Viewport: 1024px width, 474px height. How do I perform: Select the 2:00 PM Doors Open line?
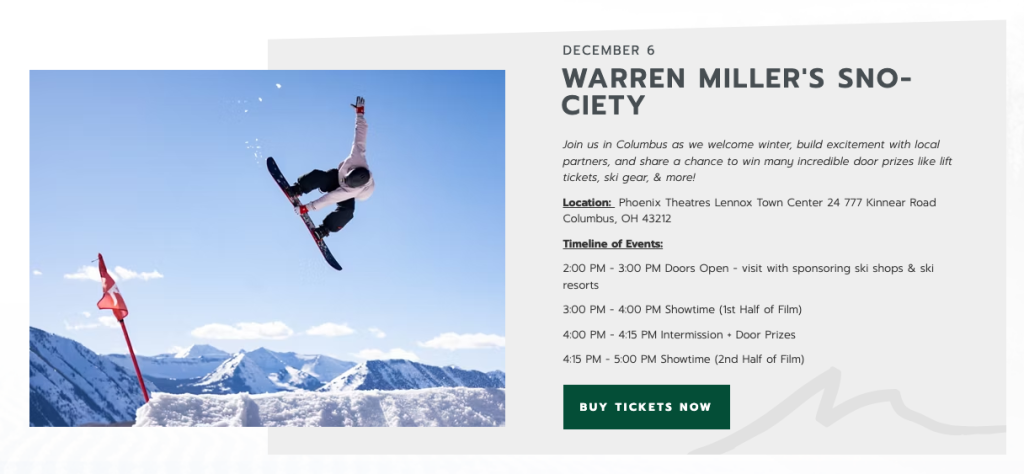coord(748,269)
